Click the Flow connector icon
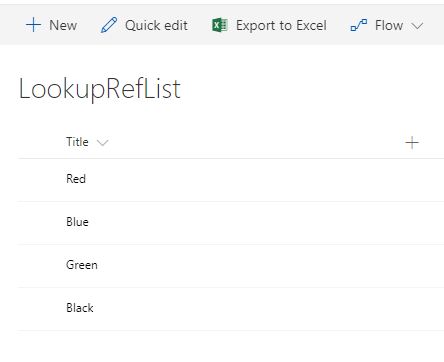The image size is (444, 362). 359,25
